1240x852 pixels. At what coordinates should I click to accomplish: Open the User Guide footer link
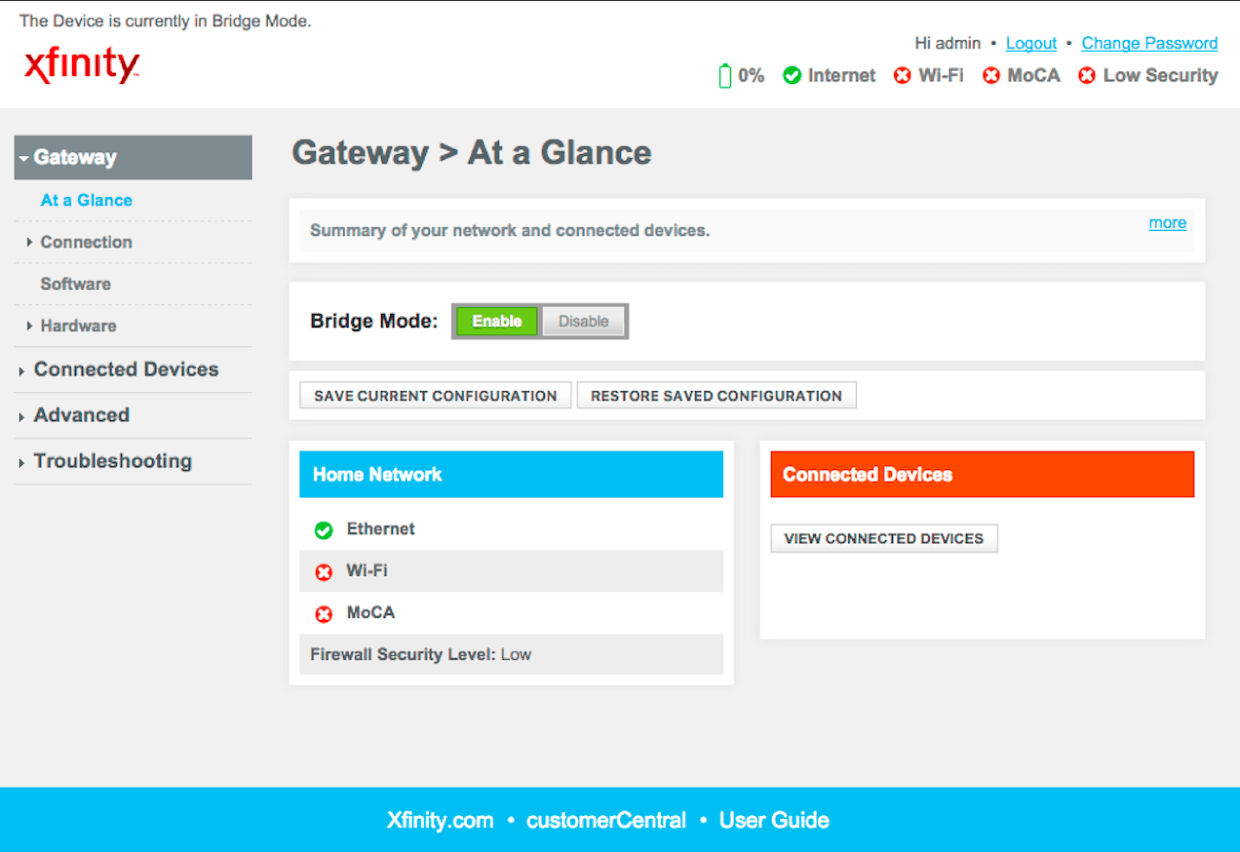pyautogui.click(x=774, y=821)
